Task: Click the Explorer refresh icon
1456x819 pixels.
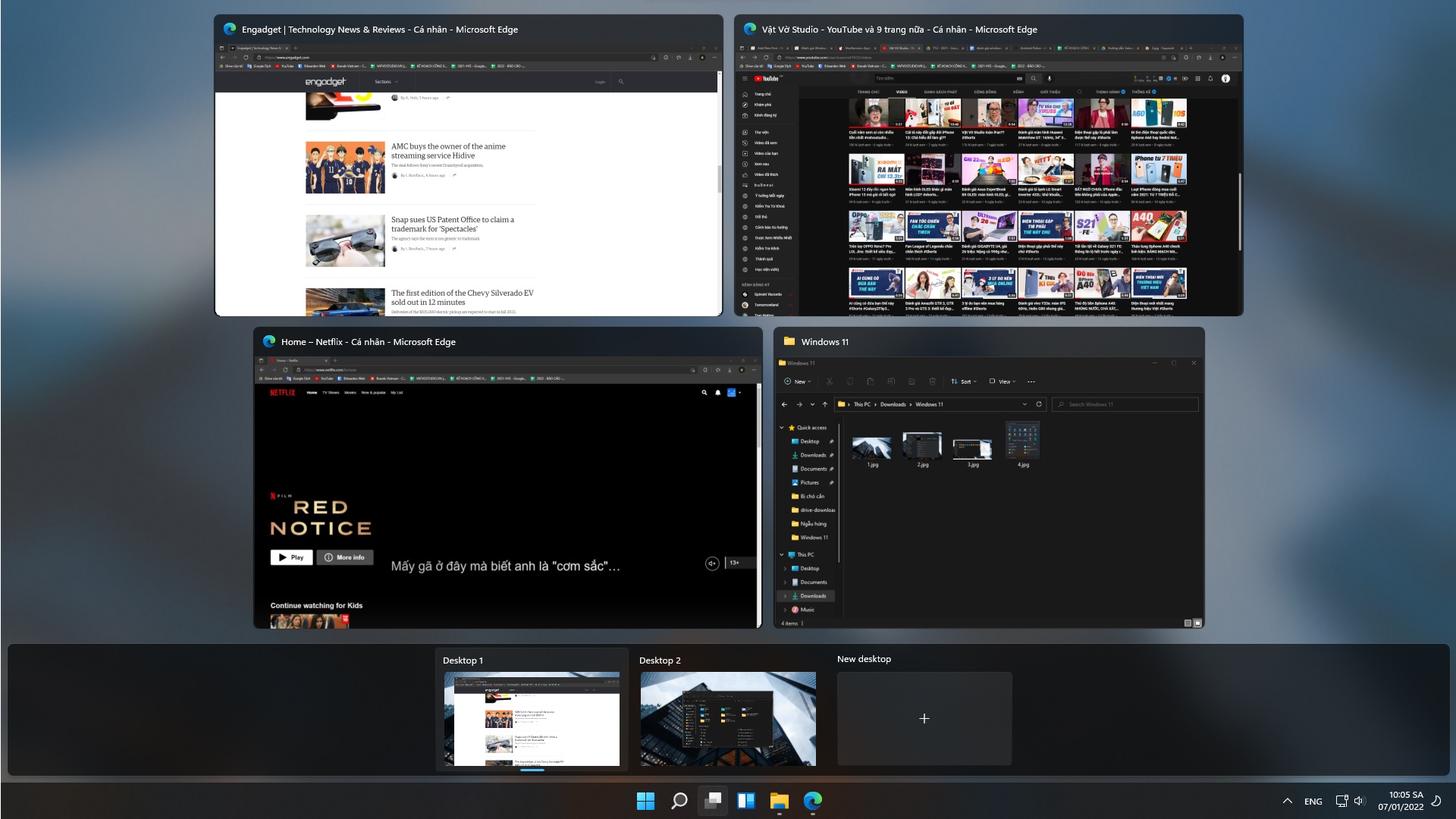Action: (x=1039, y=404)
